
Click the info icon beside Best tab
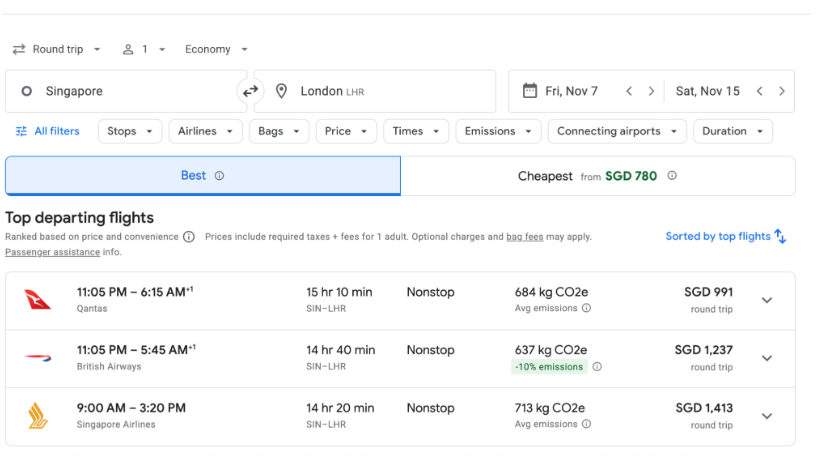pyautogui.click(x=219, y=176)
